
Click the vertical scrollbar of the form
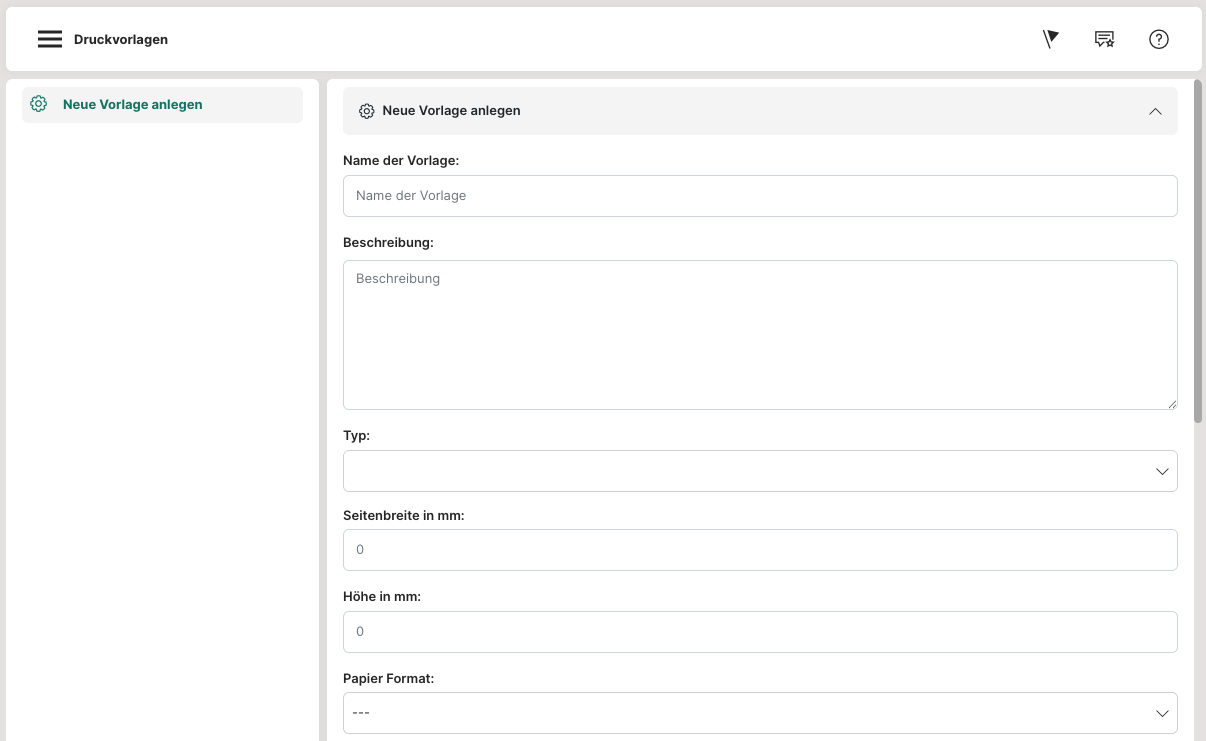pos(1197,250)
